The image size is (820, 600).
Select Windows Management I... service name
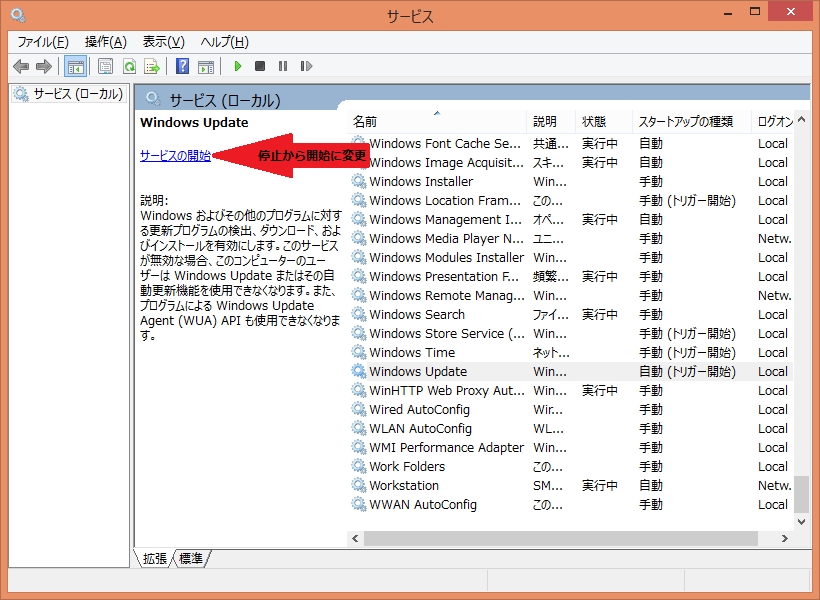(446, 219)
